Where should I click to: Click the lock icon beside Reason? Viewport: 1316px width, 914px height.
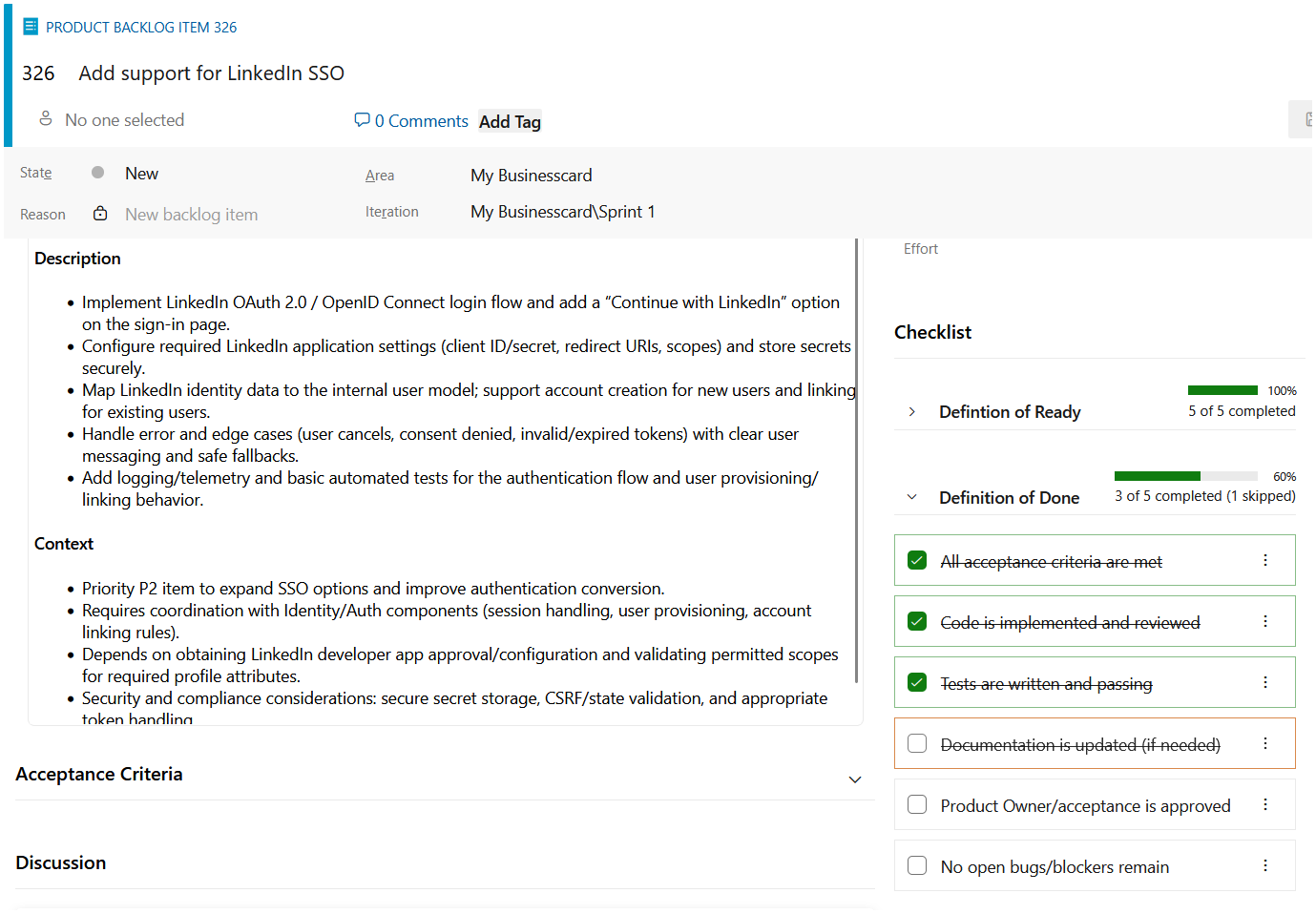[x=100, y=214]
